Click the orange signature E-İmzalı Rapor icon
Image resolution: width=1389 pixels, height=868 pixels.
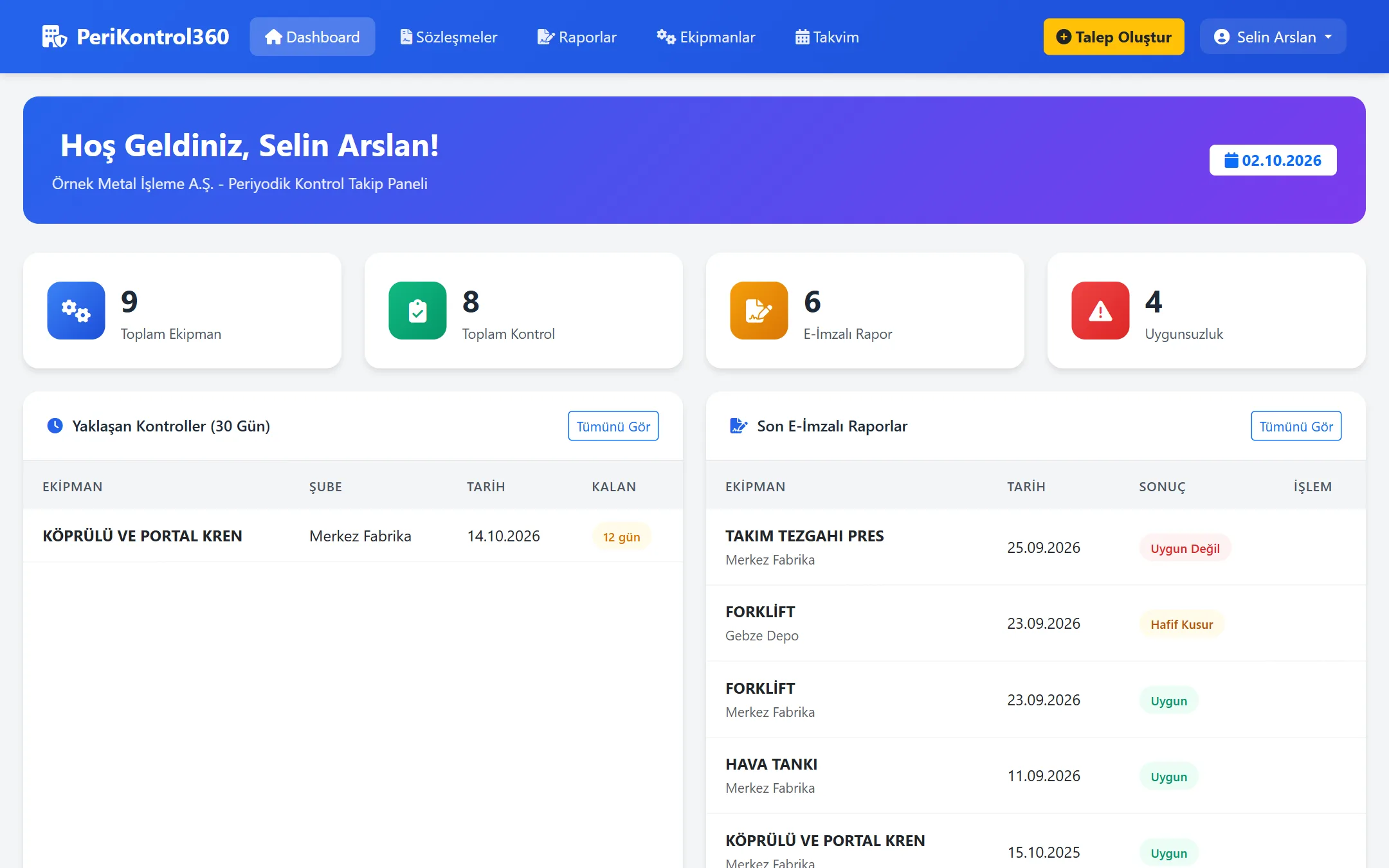(759, 311)
